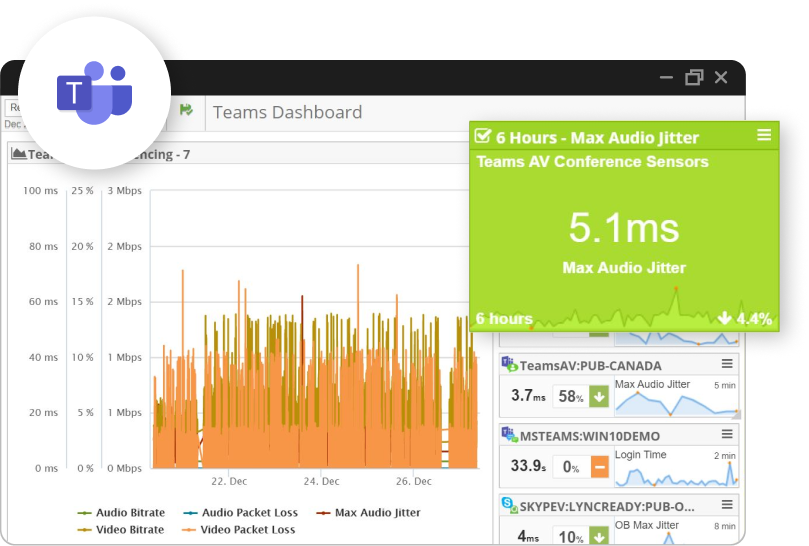Open the SKYPEV:LYNCREADY:PUB-O hamburger menu
The height and width of the screenshot is (546, 809).
(x=727, y=504)
